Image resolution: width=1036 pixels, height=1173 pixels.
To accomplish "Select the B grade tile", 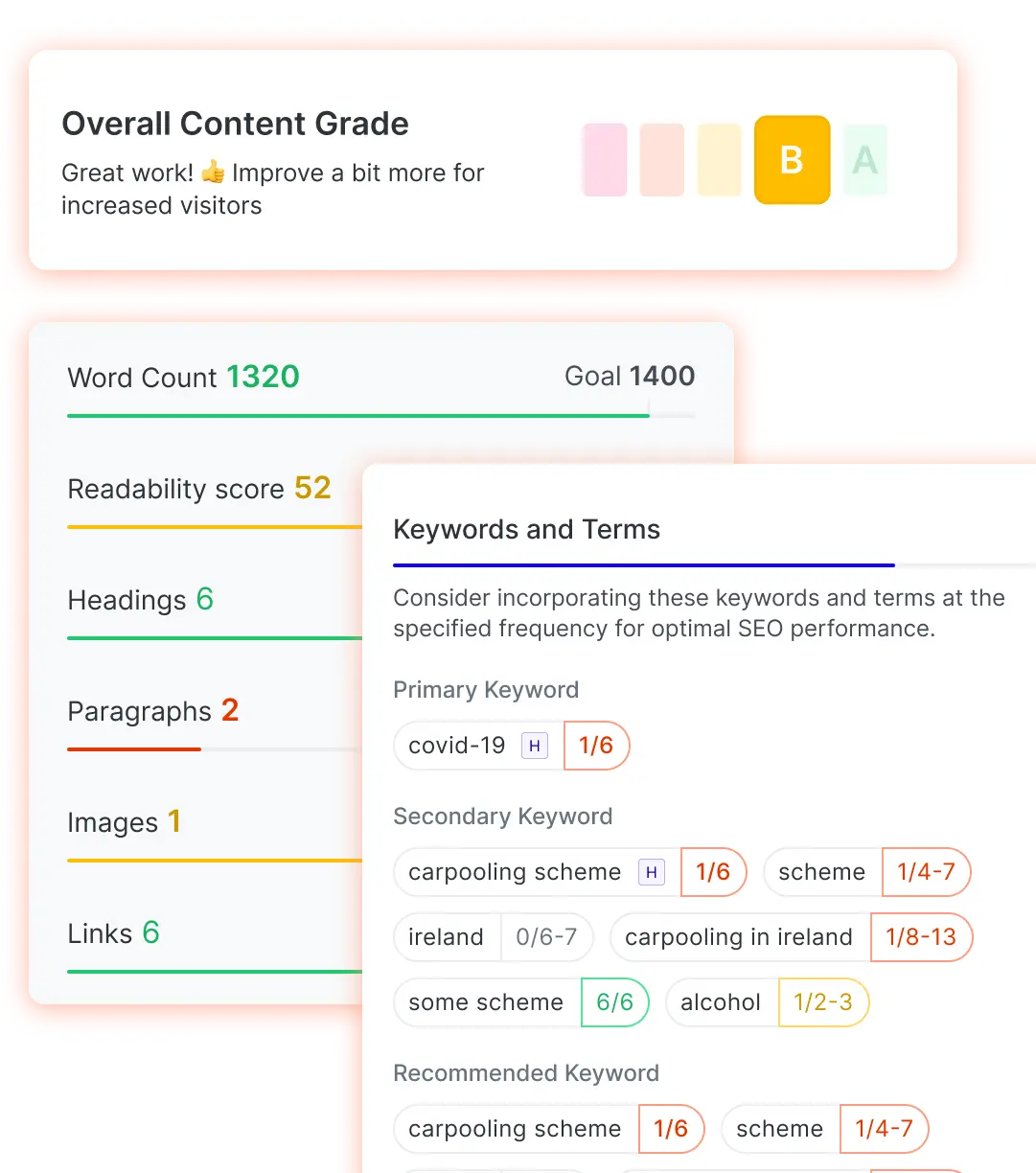I will click(792, 160).
